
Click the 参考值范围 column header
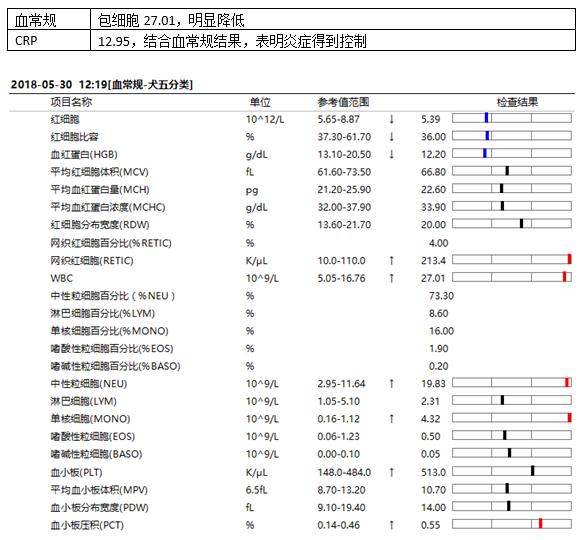343,102
